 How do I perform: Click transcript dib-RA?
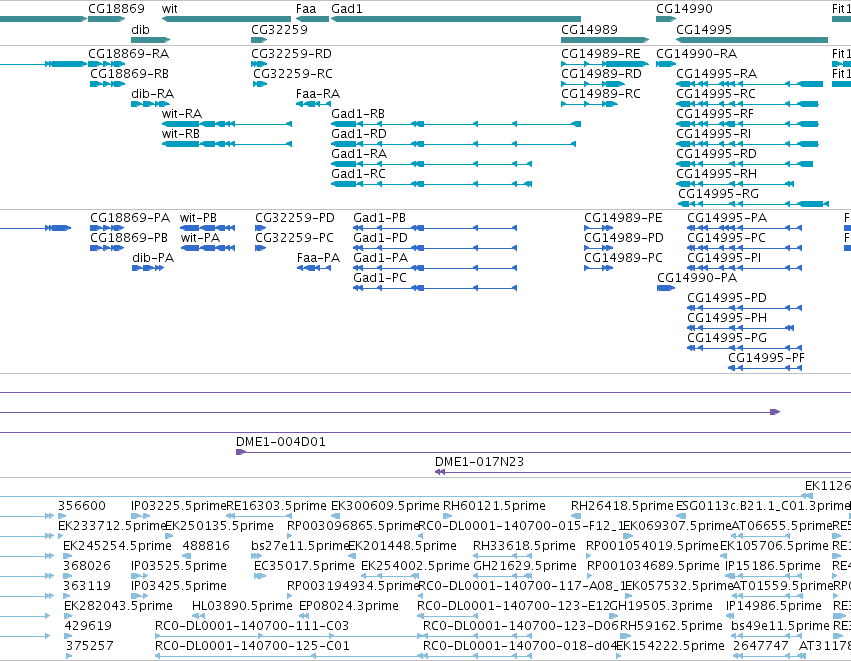150,104
